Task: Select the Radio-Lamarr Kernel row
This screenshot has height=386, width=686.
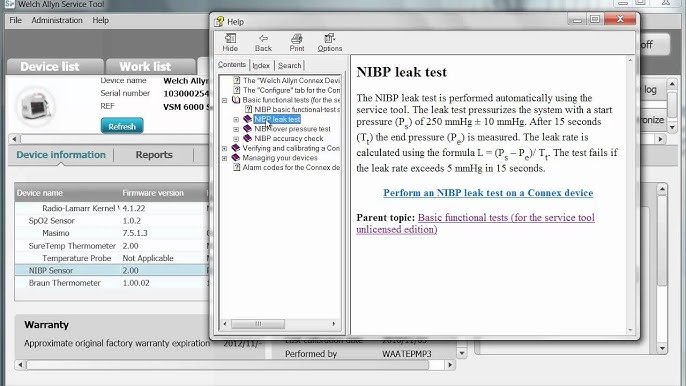Action: click(112, 208)
